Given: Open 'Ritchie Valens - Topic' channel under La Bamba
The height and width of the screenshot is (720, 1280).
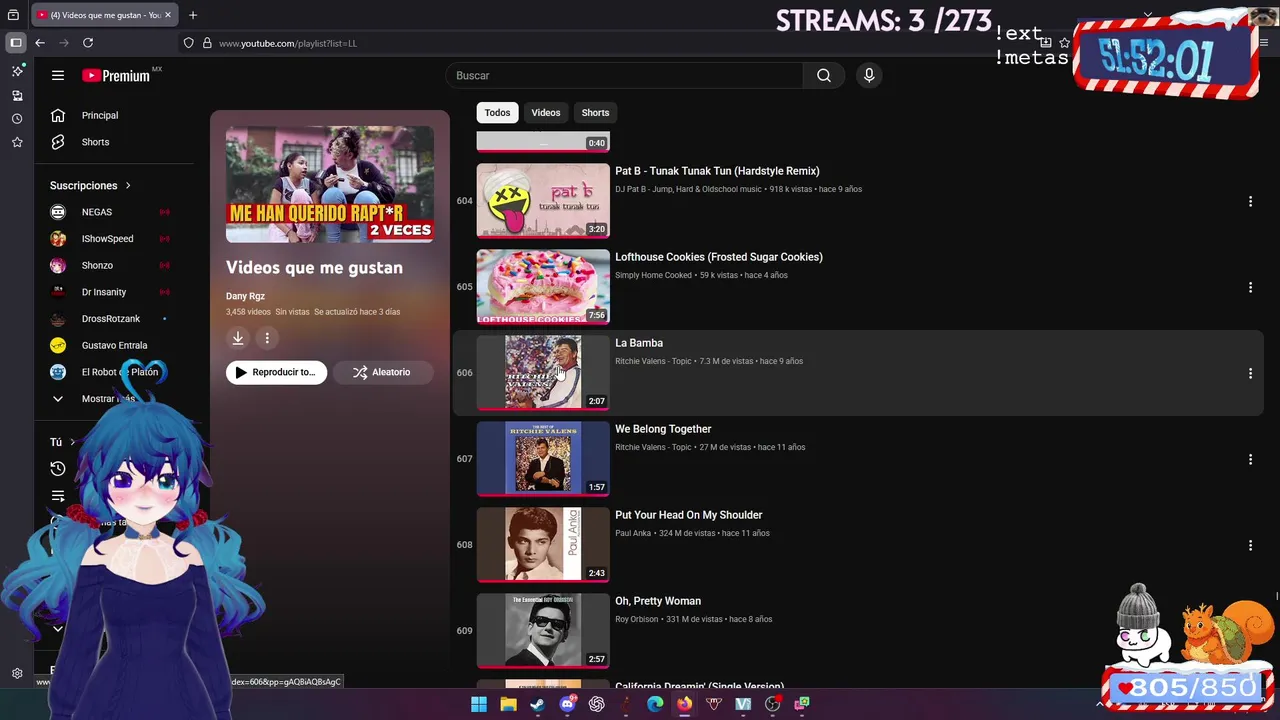Looking at the screenshot, I should coord(653,361).
